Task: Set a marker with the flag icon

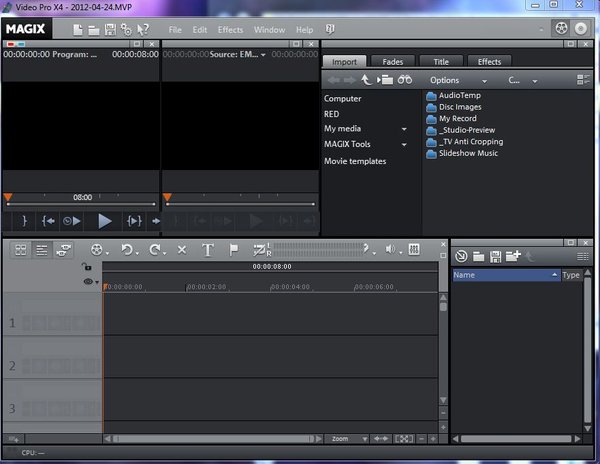Action: (234, 249)
